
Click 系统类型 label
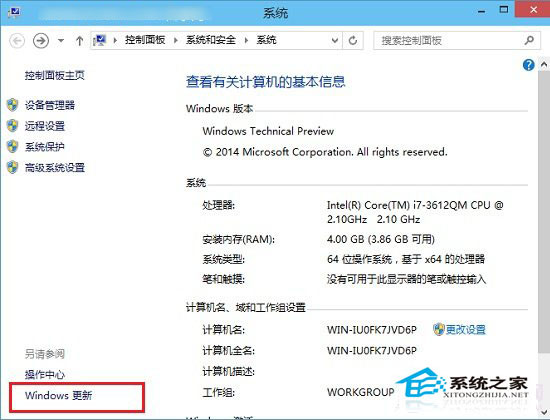tap(223, 259)
